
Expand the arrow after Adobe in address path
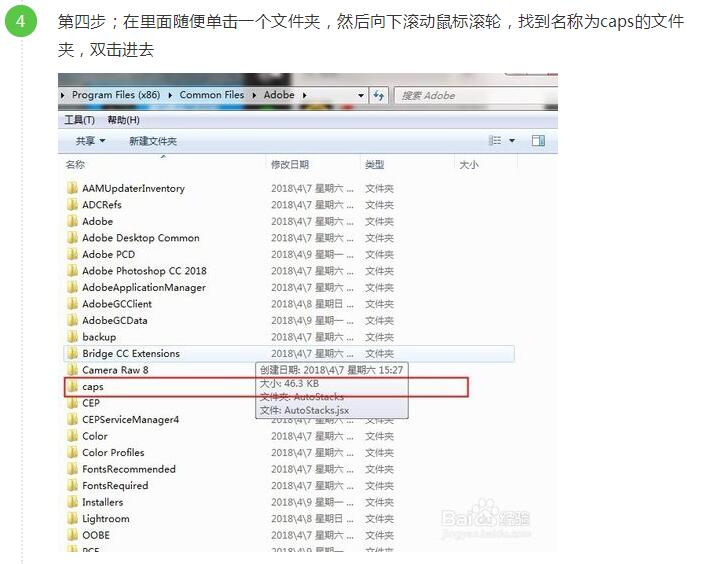pyautogui.click(x=304, y=95)
